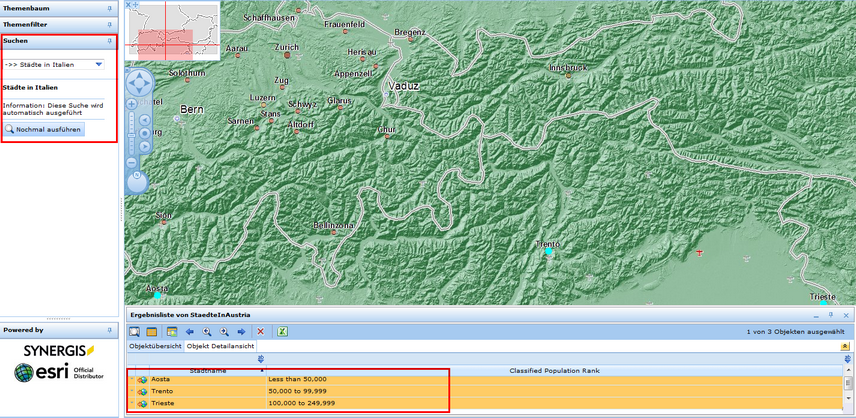Collapse the Suchen panel header
856x418 pixels.
tap(59, 40)
